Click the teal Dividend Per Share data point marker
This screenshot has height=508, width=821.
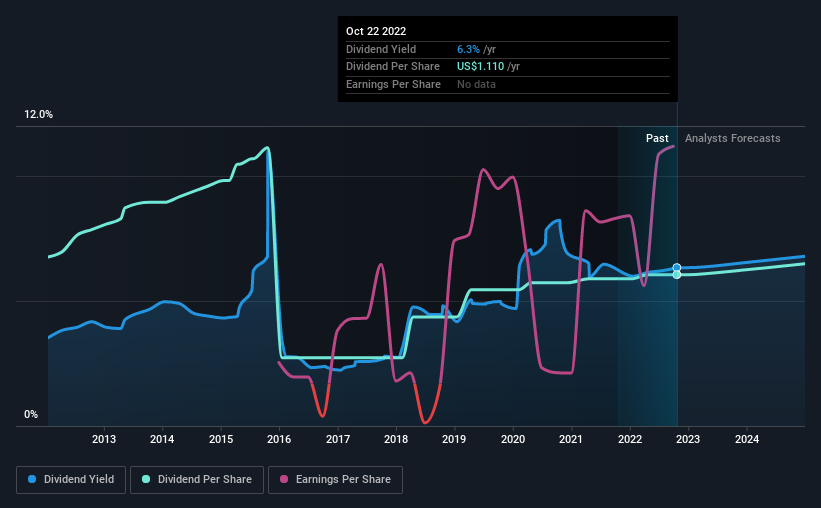pyautogui.click(x=677, y=274)
